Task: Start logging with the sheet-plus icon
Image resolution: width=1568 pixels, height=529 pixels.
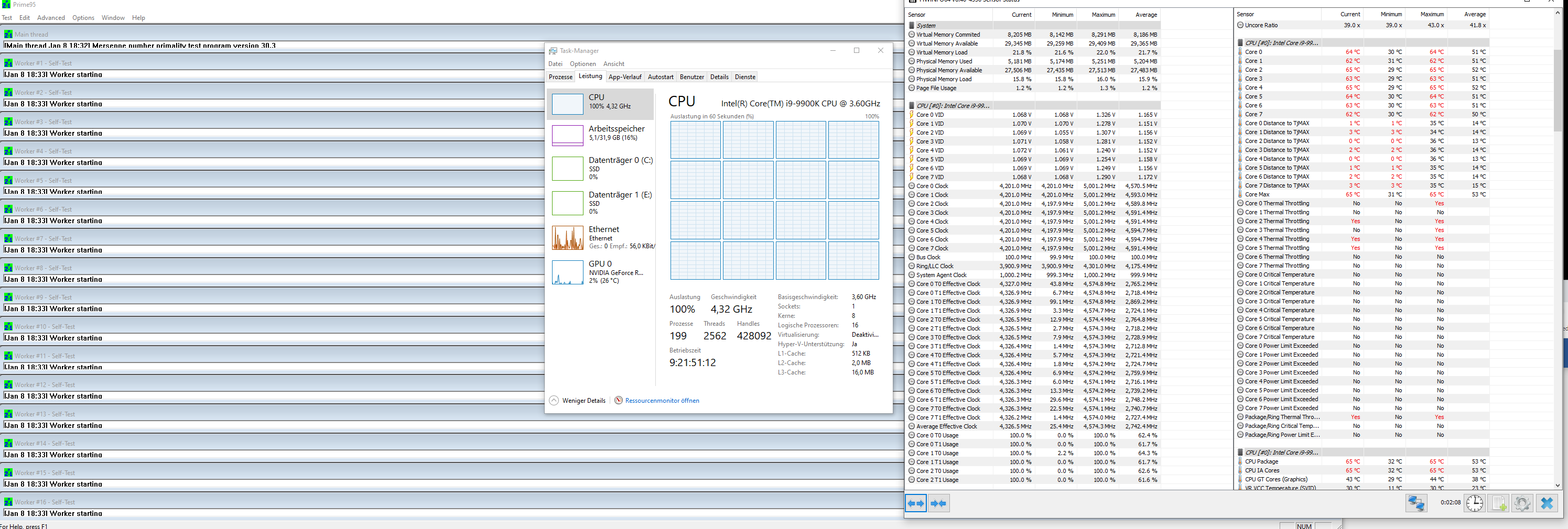Action: coord(1499,503)
